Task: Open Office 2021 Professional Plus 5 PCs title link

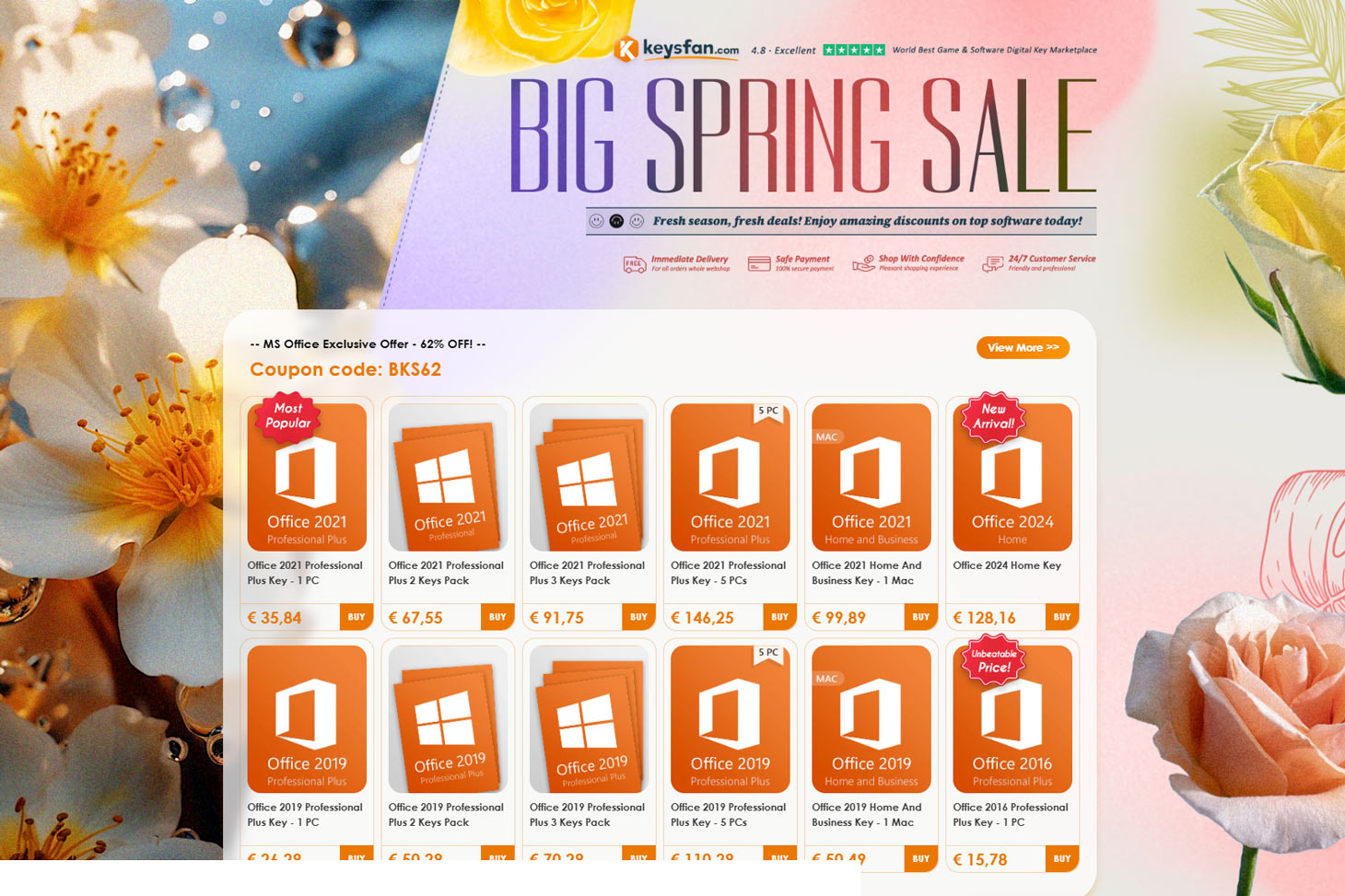Action: point(728,573)
